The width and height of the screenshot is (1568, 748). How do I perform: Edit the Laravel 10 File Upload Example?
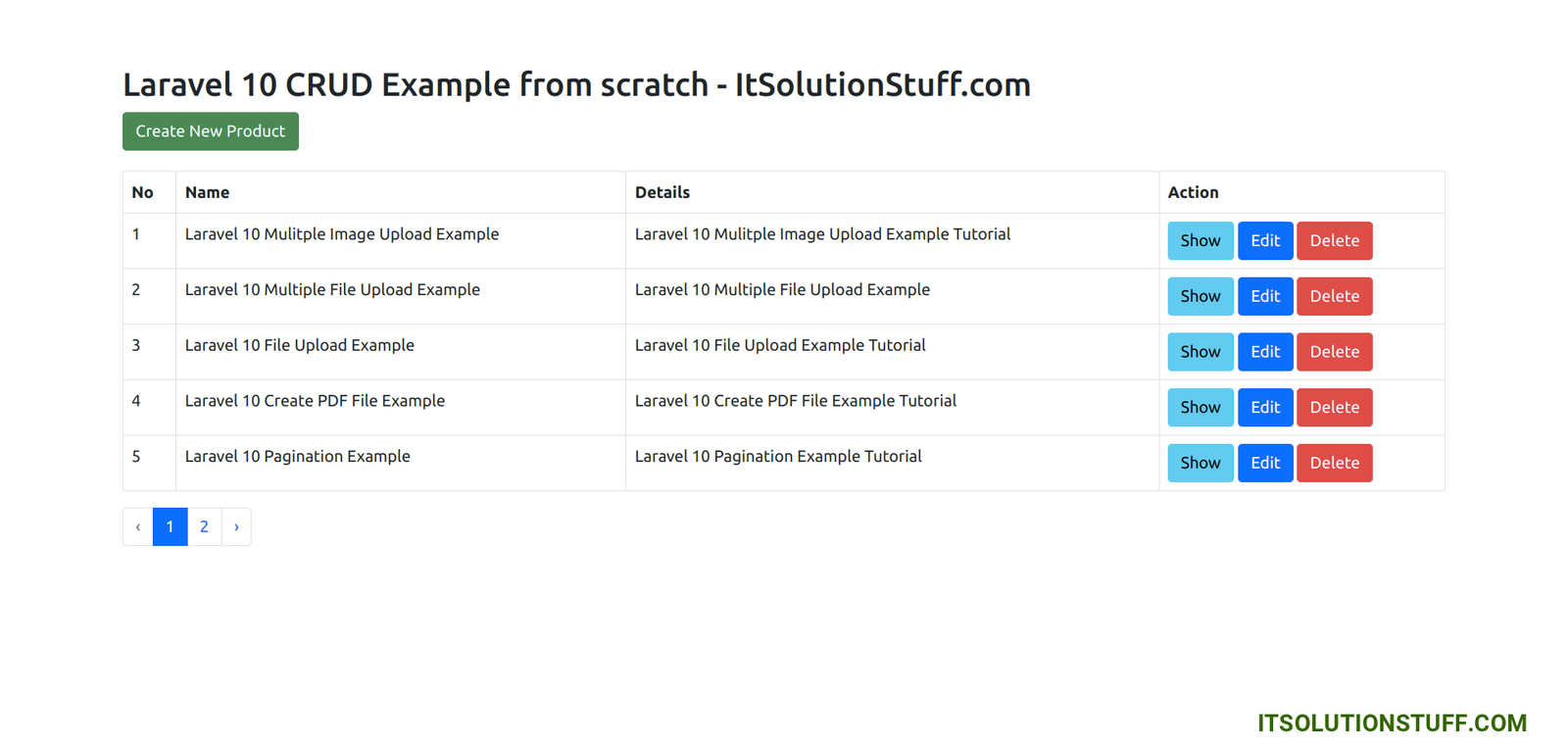(1264, 352)
